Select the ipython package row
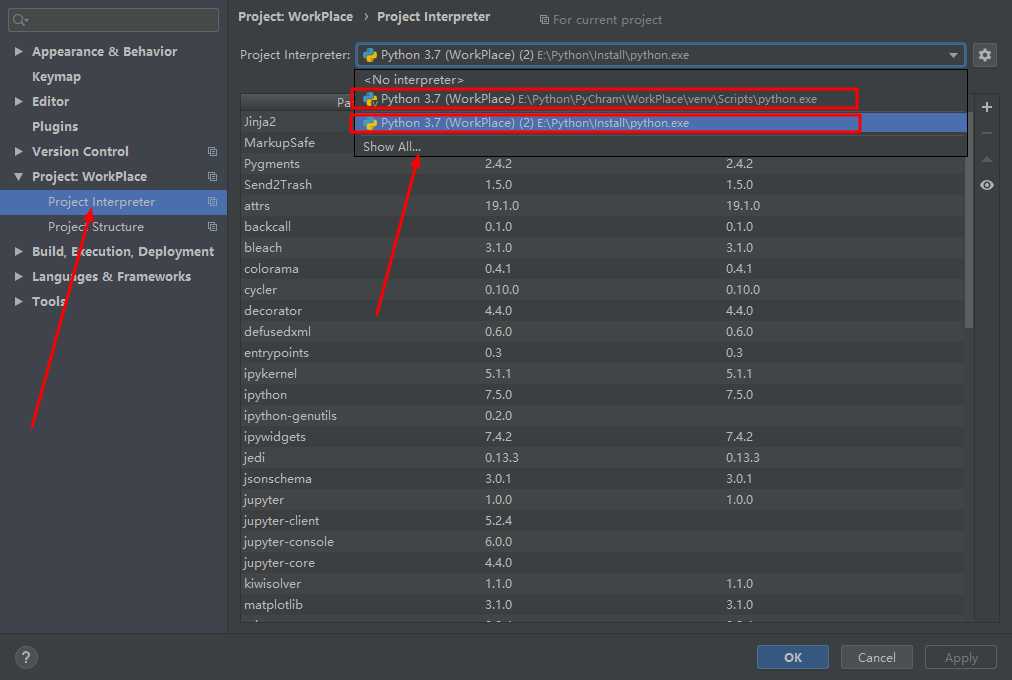Screen dimensions: 1012x680 pyautogui.click(x=603, y=395)
